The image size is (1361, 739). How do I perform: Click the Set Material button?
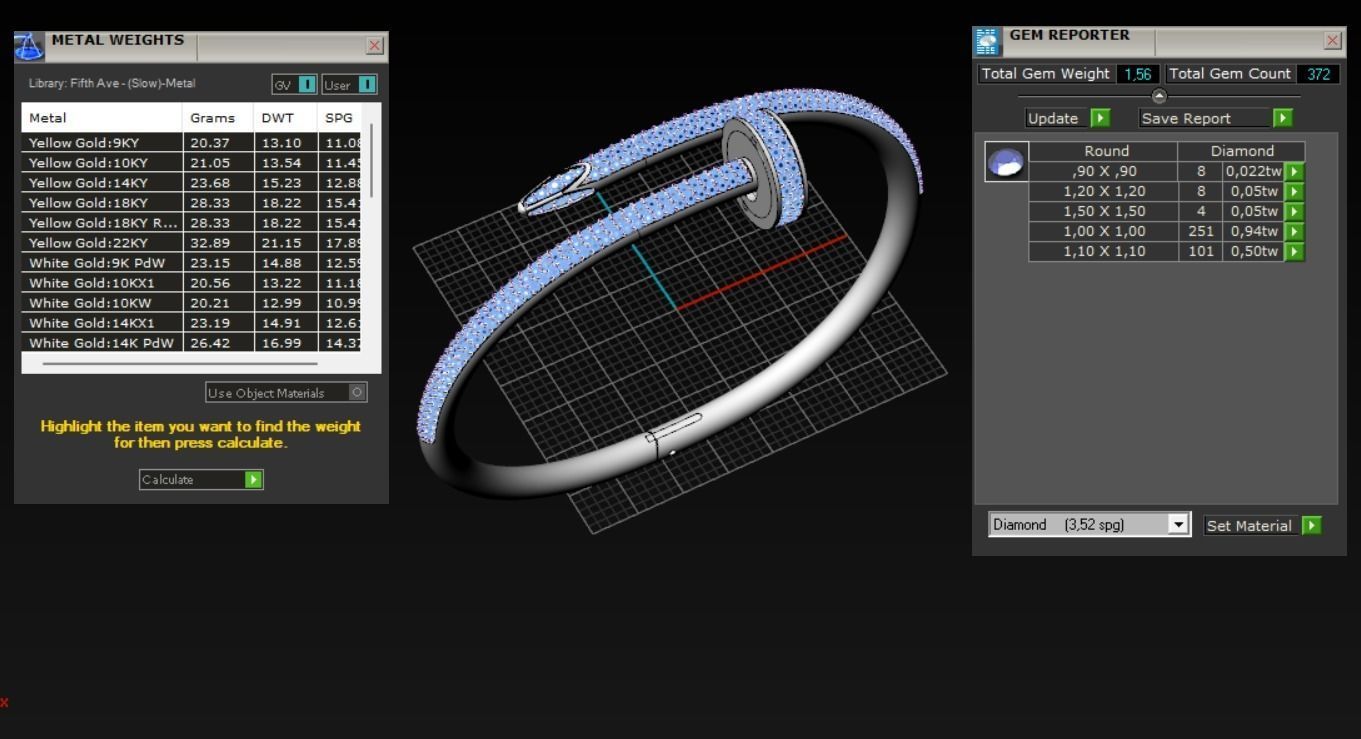(x=1263, y=525)
